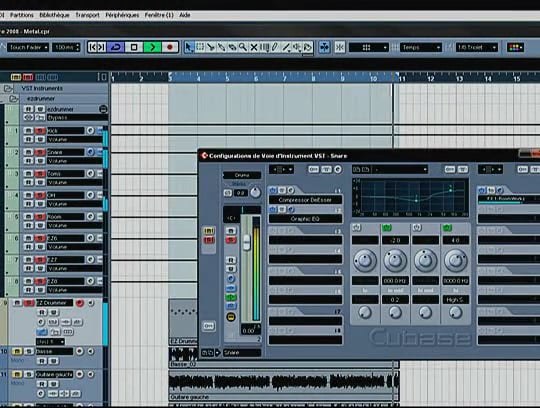This screenshot has height=408, width=540.
Task: Select the Guitare gauche audio clip
Action: (x=283, y=385)
